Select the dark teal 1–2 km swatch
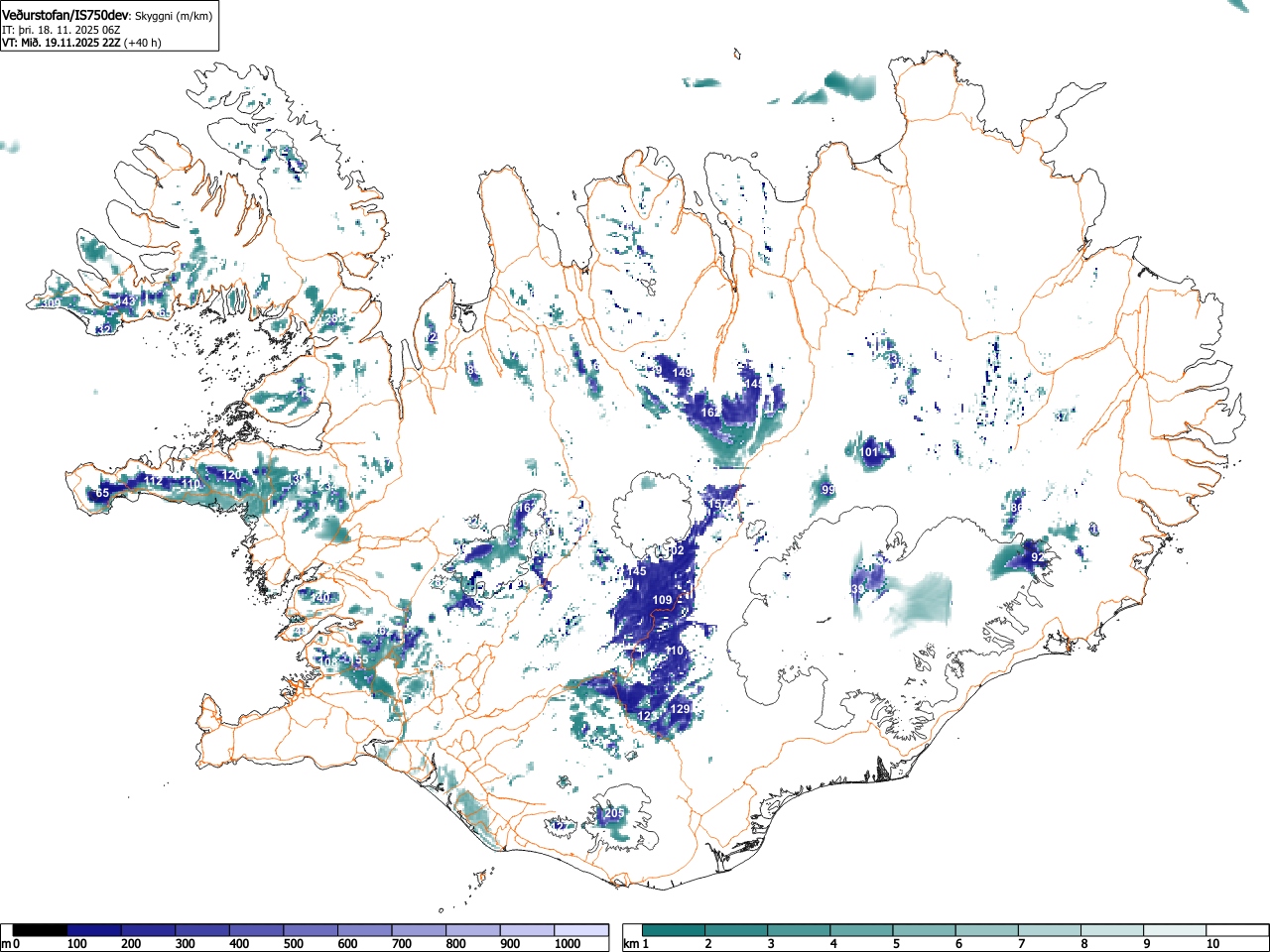Viewport: 1270px width, 952px height. (x=674, y=930)
